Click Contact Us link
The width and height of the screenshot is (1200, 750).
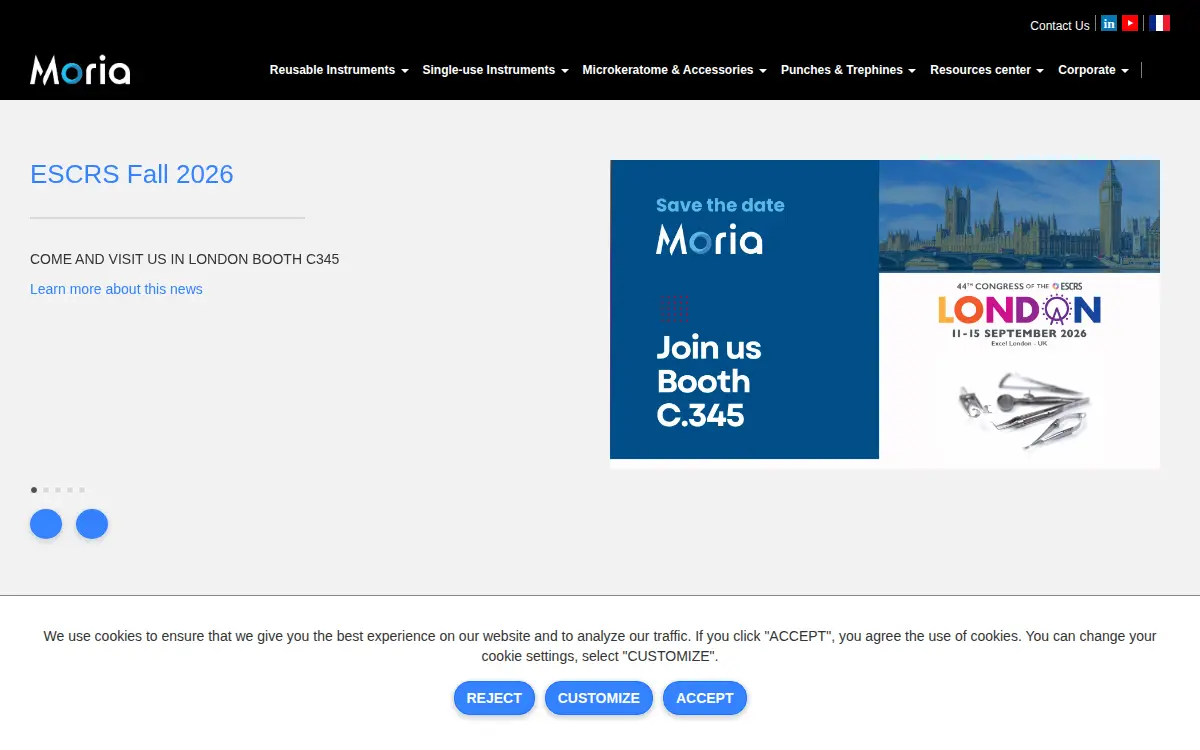(1060, 25)
